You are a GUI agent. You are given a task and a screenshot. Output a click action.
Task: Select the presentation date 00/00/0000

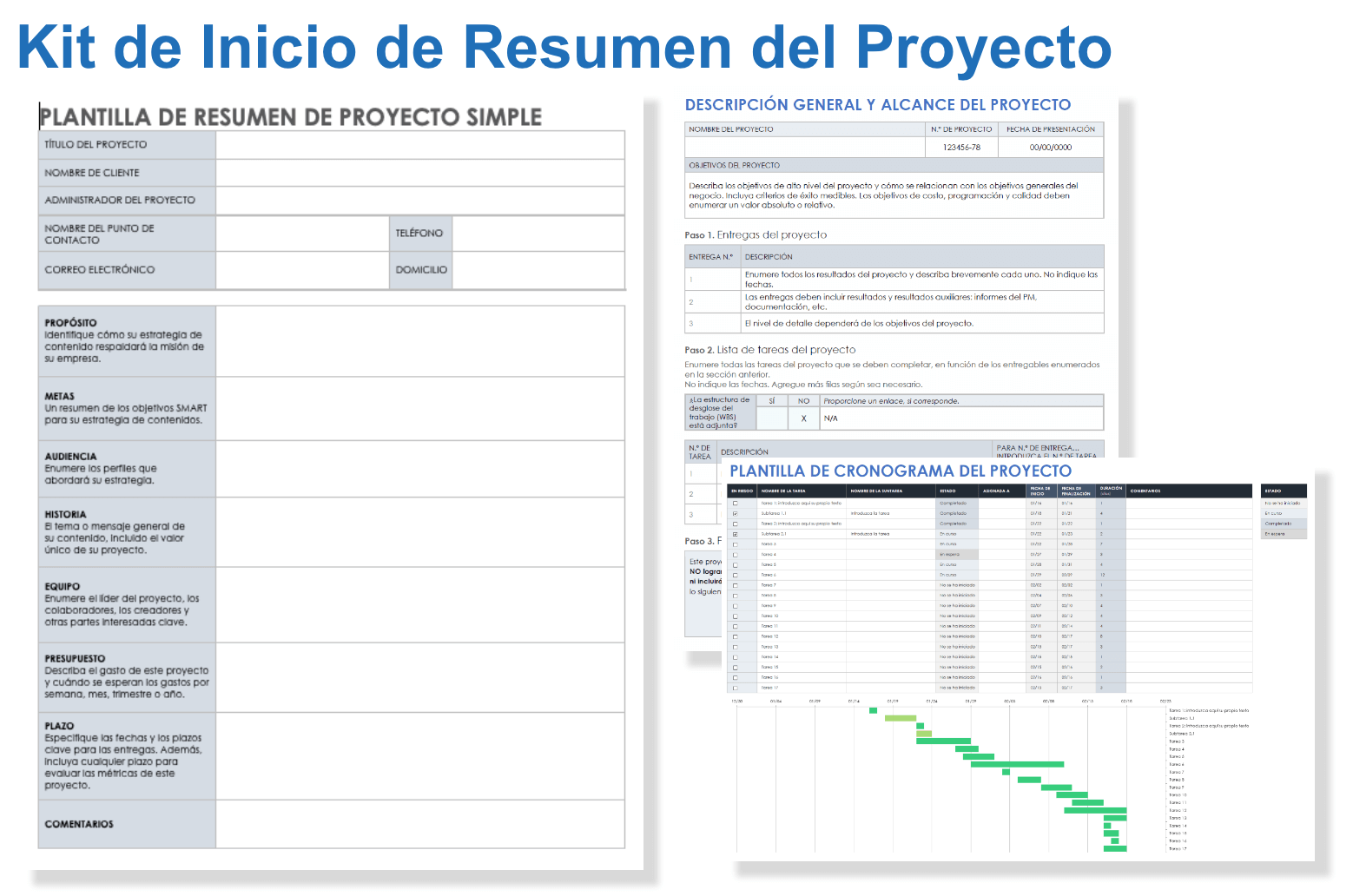coord(1051,148)
